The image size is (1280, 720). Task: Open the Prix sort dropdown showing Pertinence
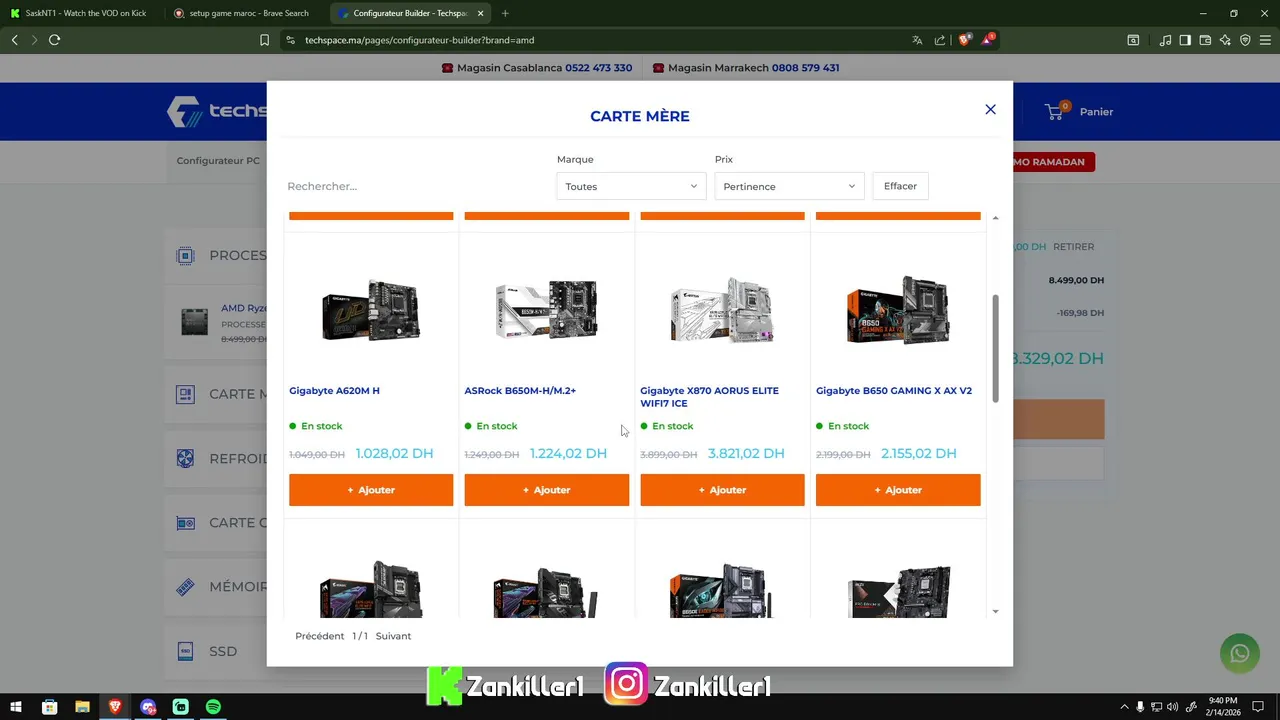click(x=789, y=186)
